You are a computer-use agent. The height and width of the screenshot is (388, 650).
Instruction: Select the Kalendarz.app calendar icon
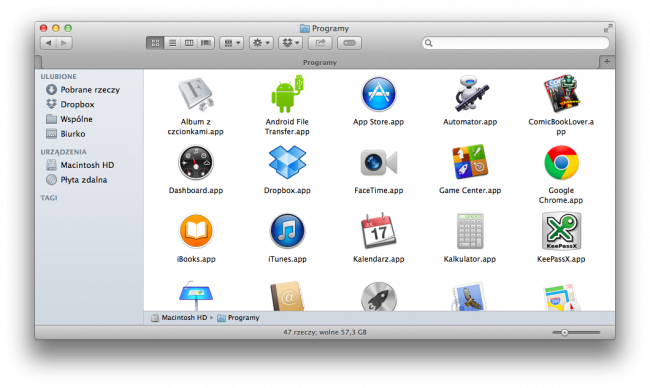378,230
